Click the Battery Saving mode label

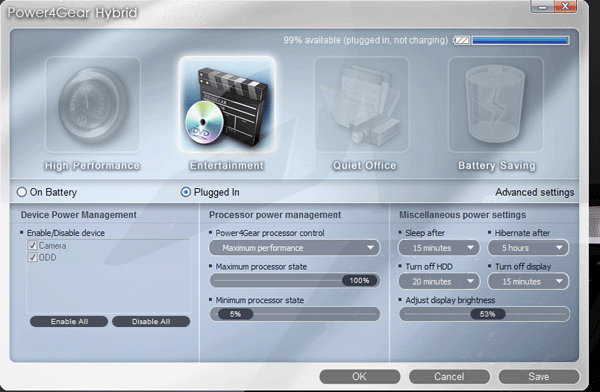(x=497, y=166)
